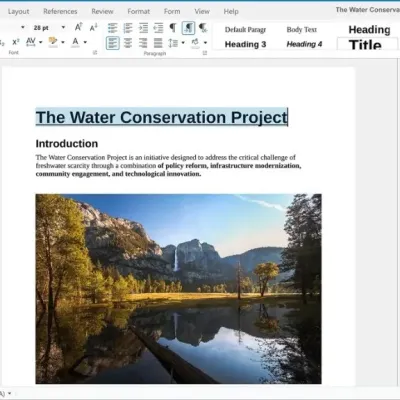
Task: Apply bullet list formatting
Action: click(x=112, y=28)
